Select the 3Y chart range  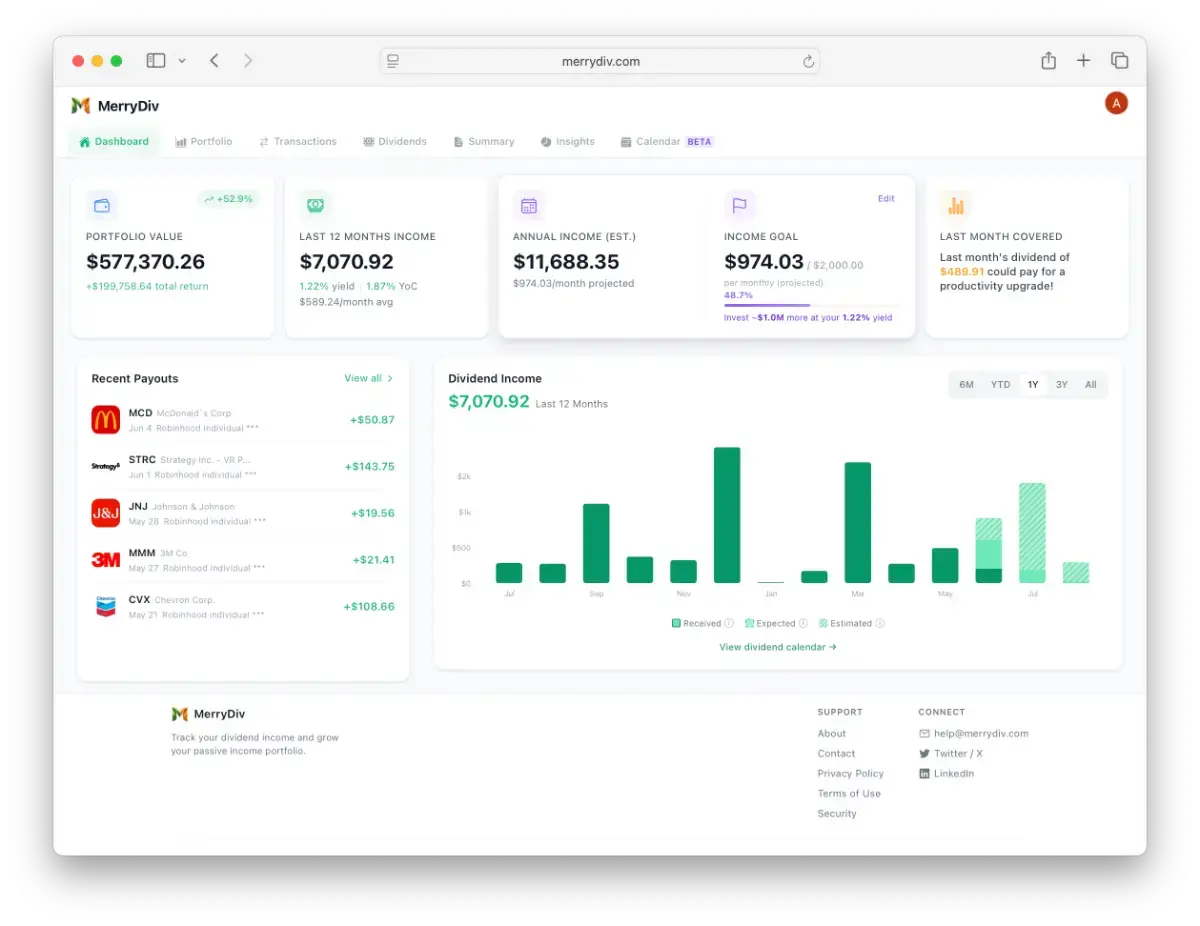click(1062, 385)
